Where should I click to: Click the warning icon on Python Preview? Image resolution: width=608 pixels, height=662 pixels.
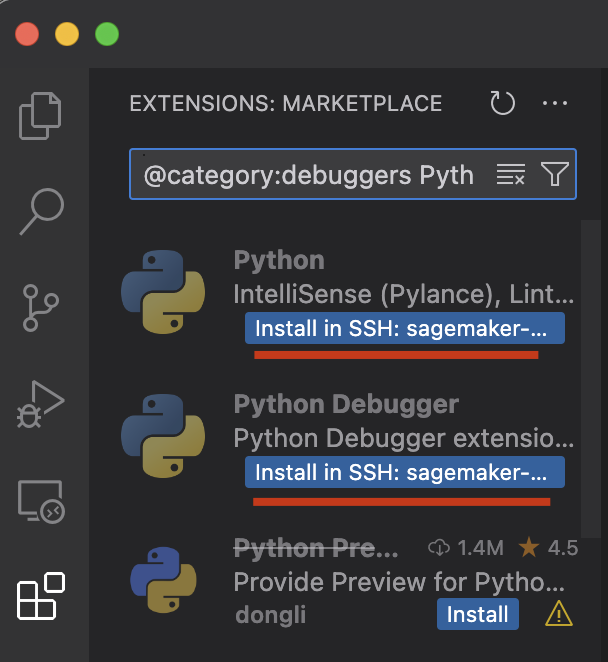(559, 614)
